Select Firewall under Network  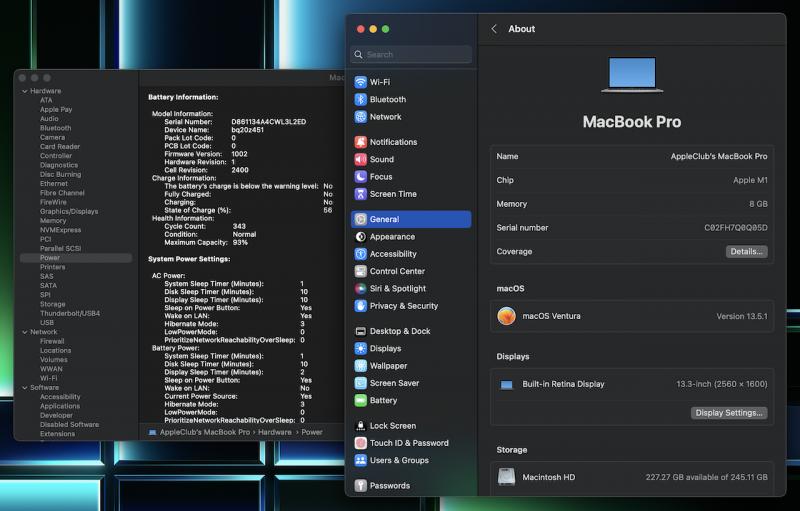pyautogui.click(x=52, y=341)
